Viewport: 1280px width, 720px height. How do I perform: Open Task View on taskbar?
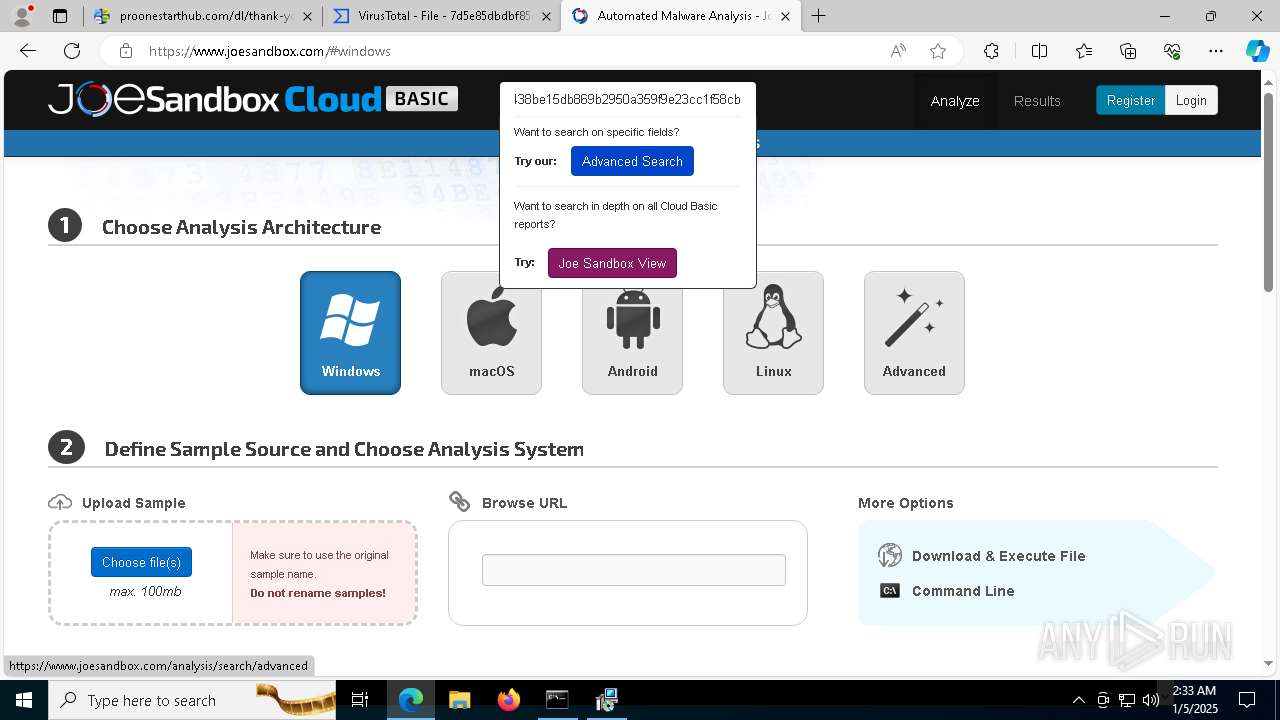361,700
